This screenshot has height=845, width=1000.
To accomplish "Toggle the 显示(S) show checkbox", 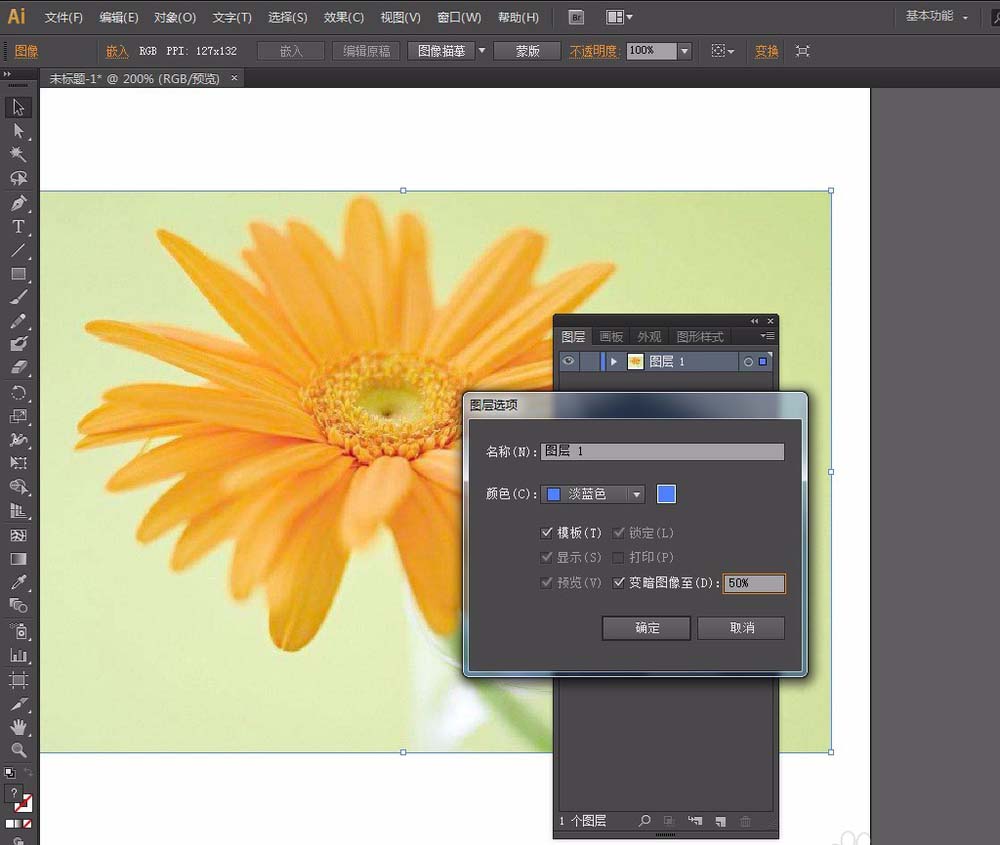I will (546, 557).
